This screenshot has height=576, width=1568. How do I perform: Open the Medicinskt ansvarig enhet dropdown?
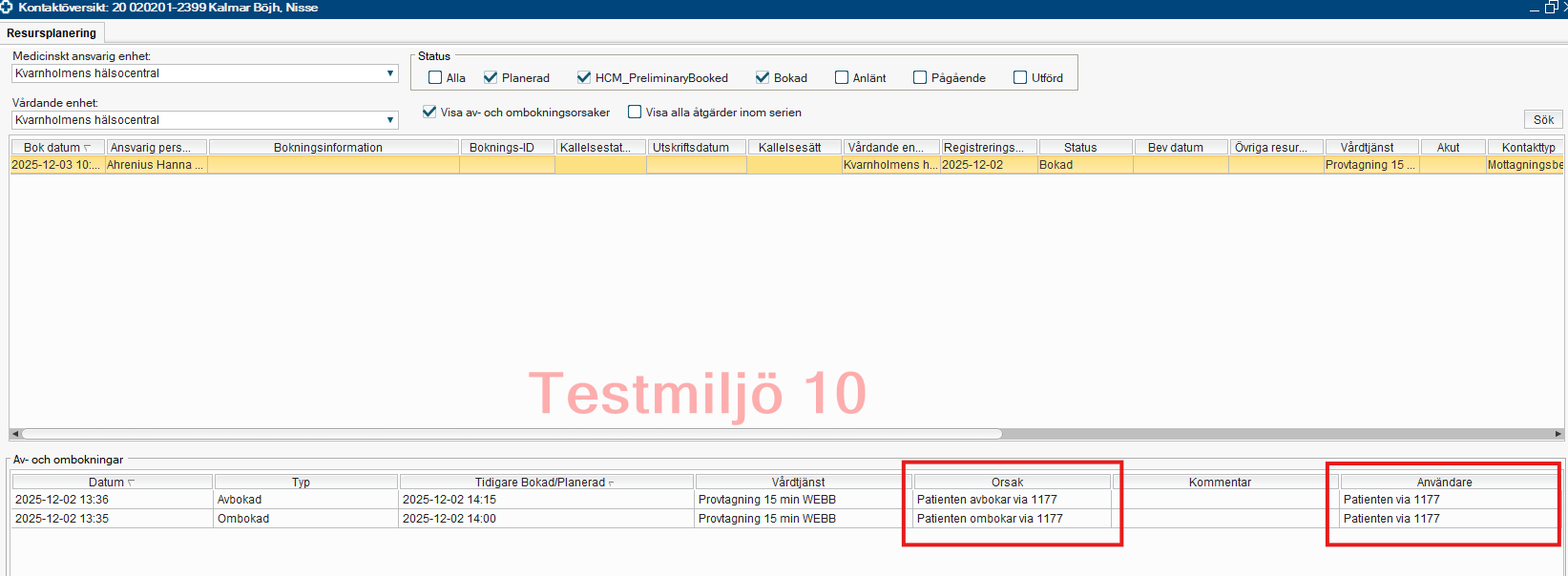tap(389, 73)
